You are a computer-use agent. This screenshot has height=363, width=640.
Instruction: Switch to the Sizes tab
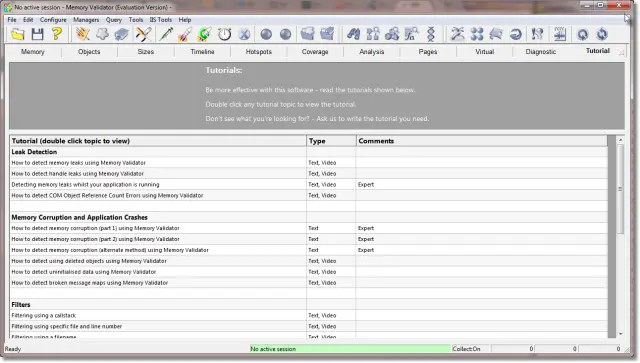click(146, 51)
